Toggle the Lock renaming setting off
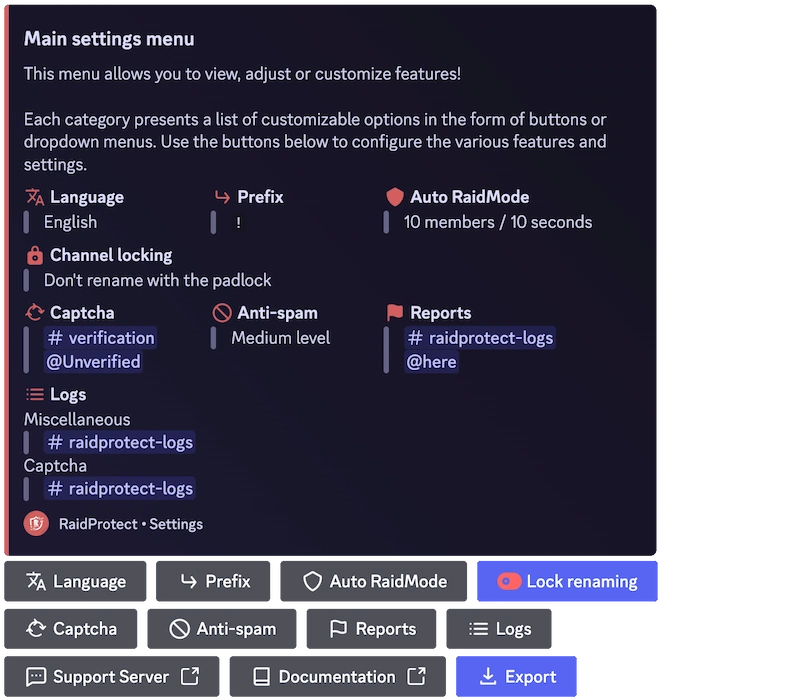This screenshot has height=700, width=800. [x=566, y=581]
